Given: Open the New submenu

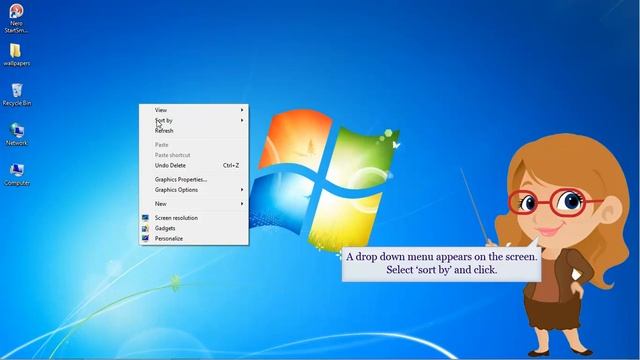Looking at the screenshot, I should pos(193,204).
